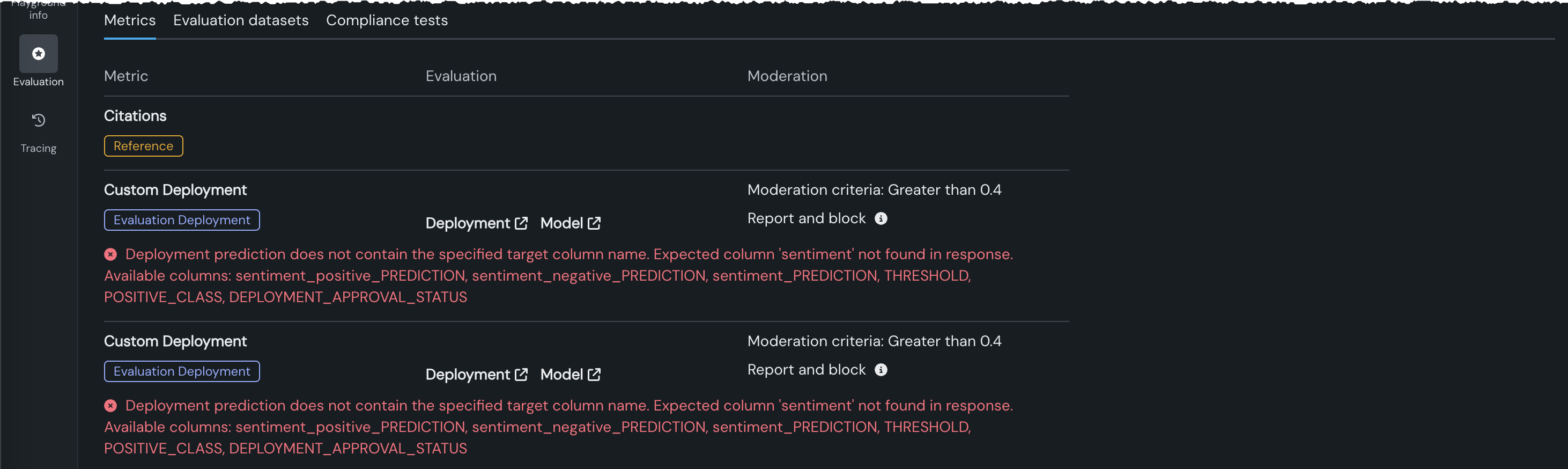The image size is (1568, 469).
Task: Switch to the Evaluation datasets tab
Action: (x=240, y=21)
